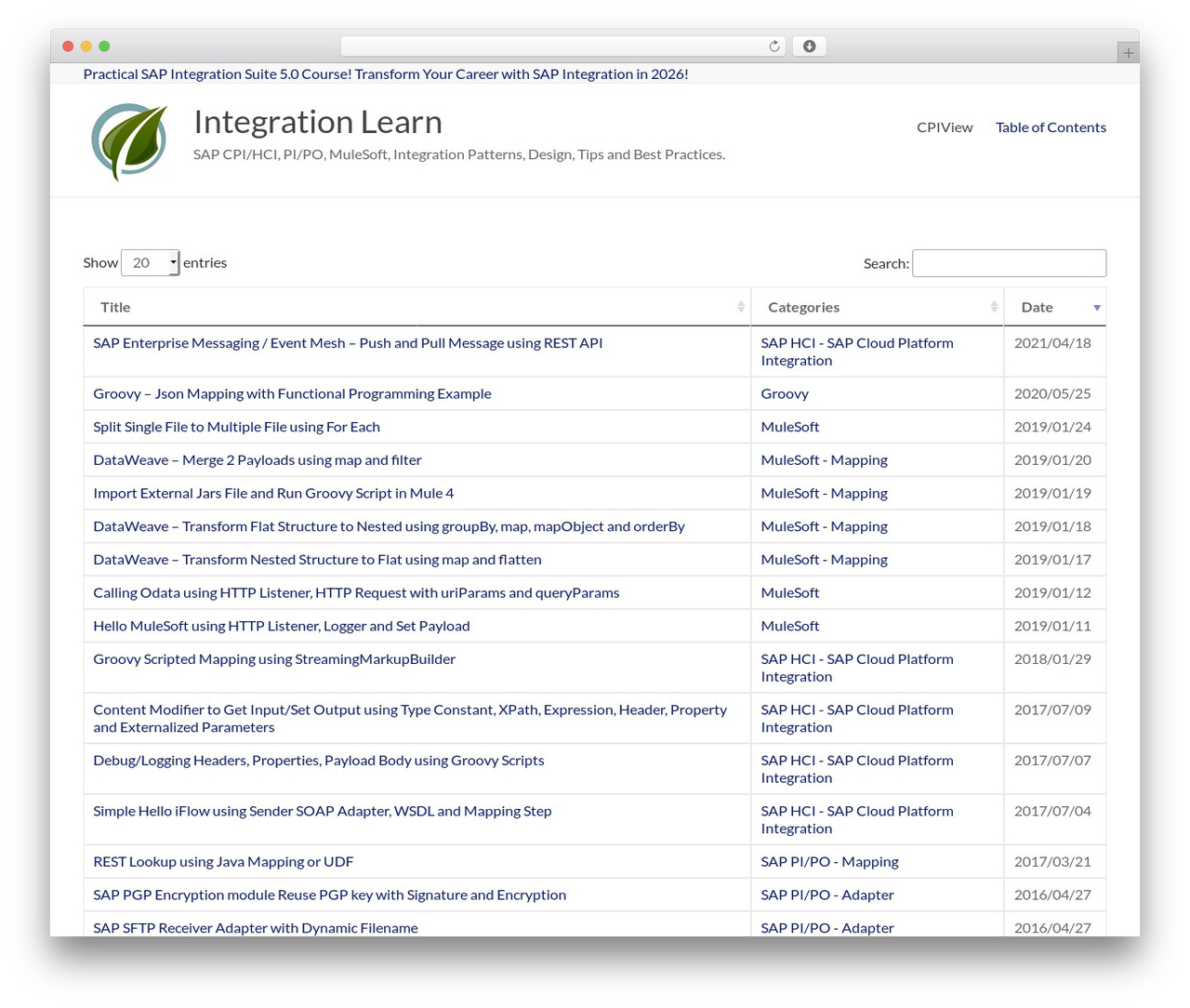The image size is (1190, 1008).
Task: Select MuleSoft - Mapping category in the 2019/01/20 row
Action: click(x=825, y=460)
